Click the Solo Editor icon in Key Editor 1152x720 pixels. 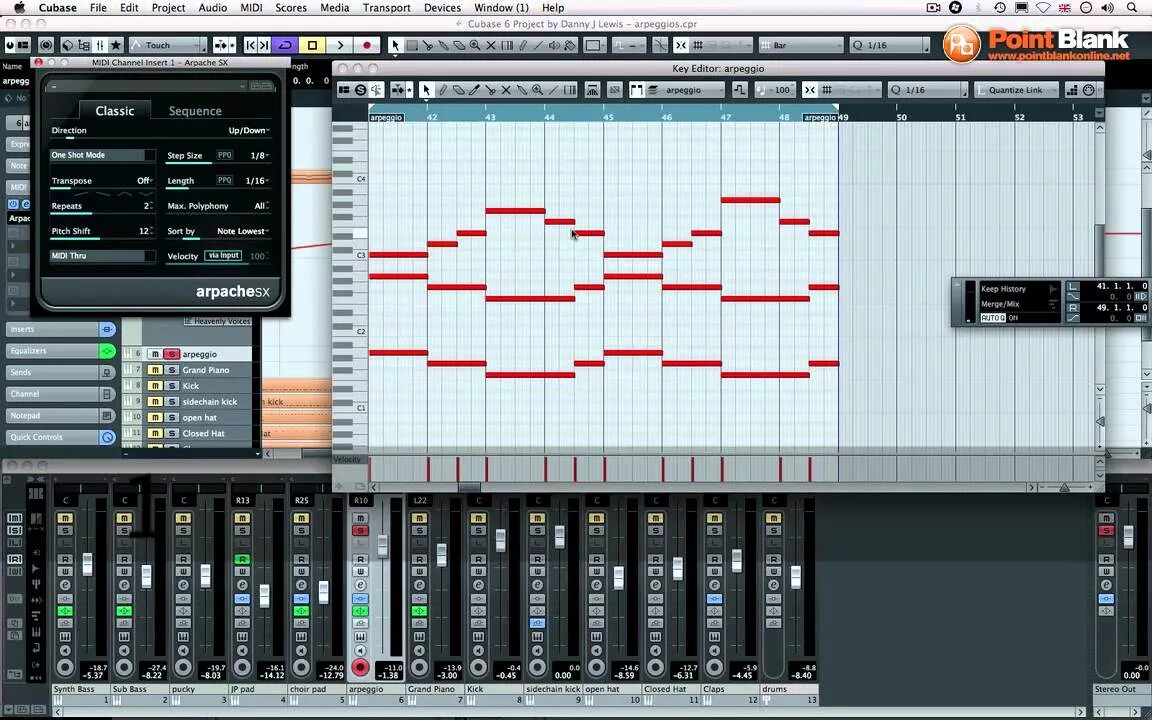(360, 90)
